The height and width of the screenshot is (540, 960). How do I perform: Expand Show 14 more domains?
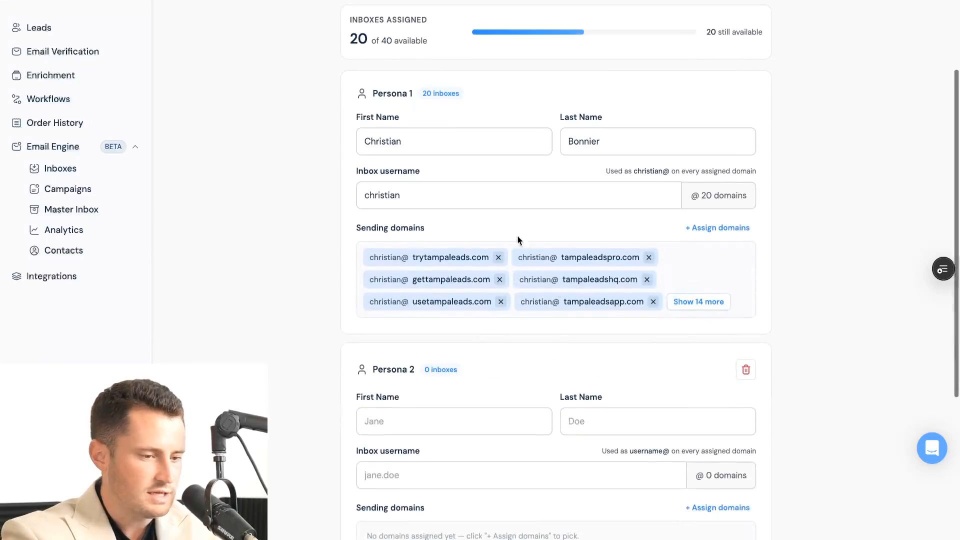pyautogui.click(x=699, y=301)
